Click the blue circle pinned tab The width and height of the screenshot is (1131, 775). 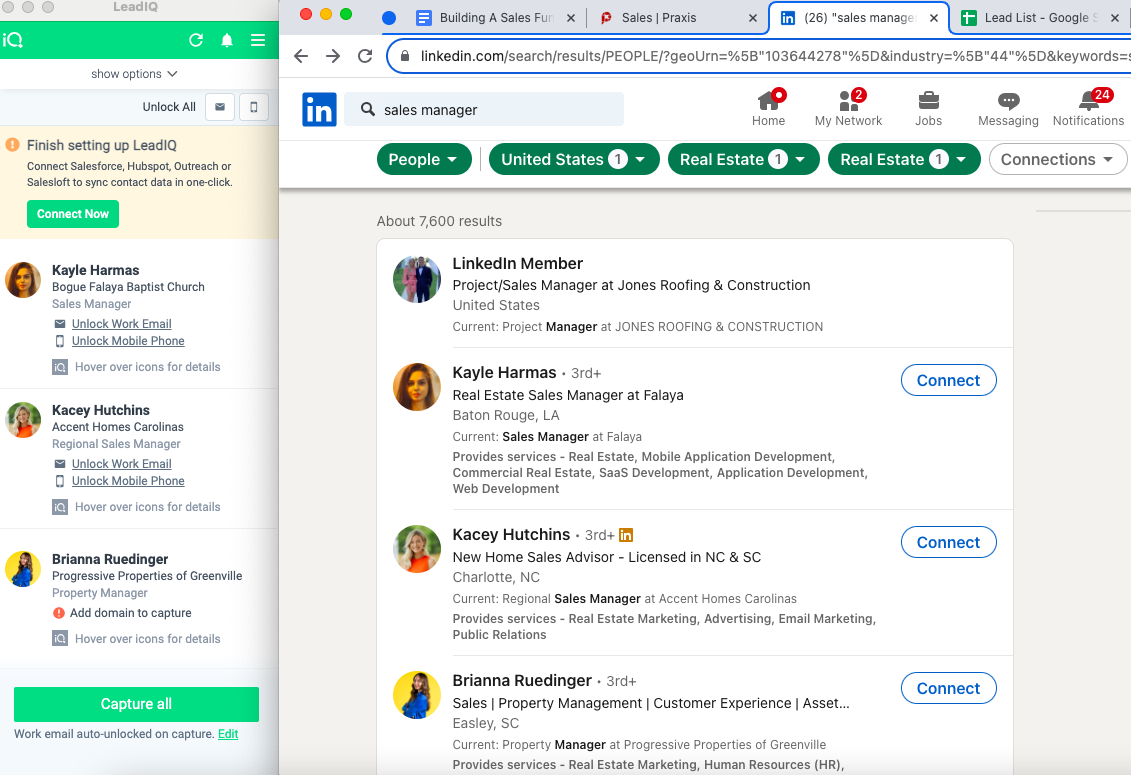tap(389, 18)
